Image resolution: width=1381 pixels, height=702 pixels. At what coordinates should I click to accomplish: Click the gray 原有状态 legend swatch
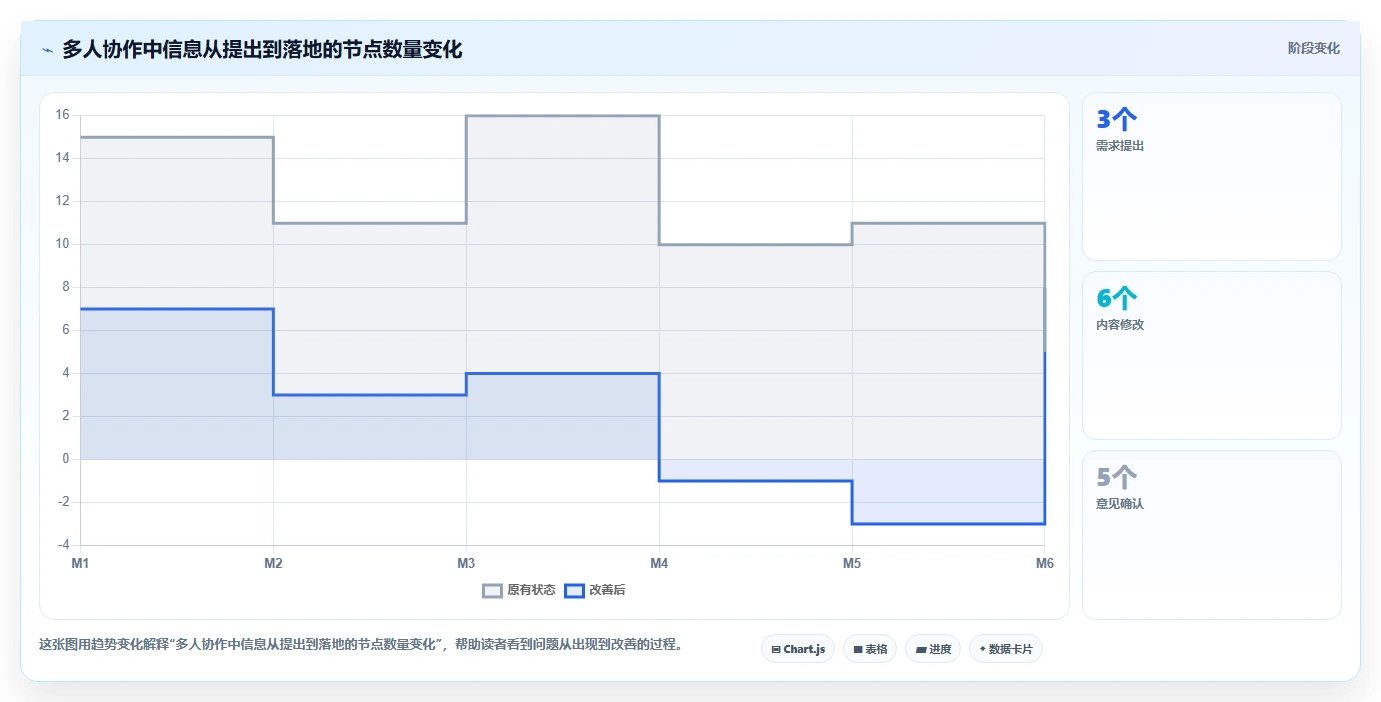[x=492, y=590]
